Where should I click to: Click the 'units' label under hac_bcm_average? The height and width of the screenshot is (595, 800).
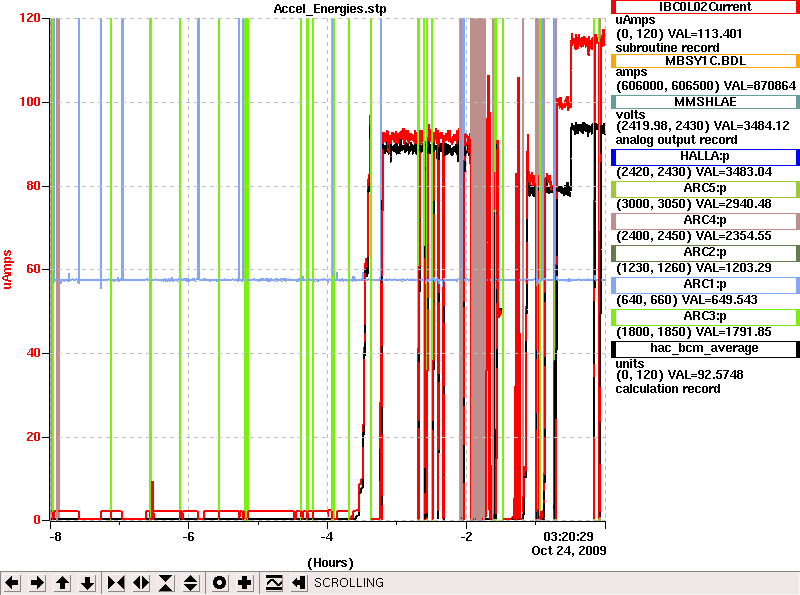coord(630,363)
